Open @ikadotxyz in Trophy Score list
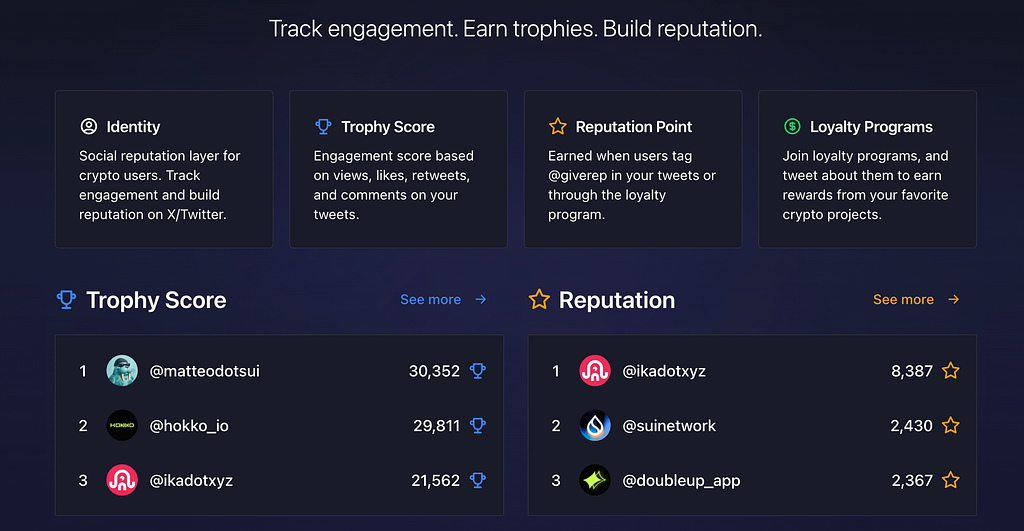The height and width of the screenshot is (531, 1024). point(191,481)
